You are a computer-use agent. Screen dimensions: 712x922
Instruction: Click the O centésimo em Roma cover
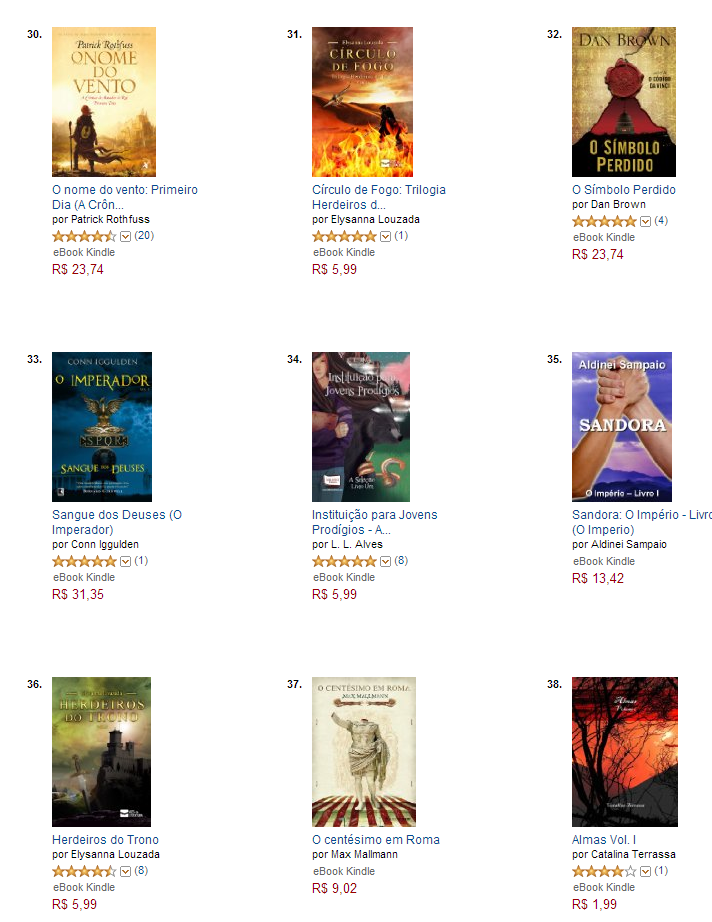pyautogui.click(x=364, y=752)
